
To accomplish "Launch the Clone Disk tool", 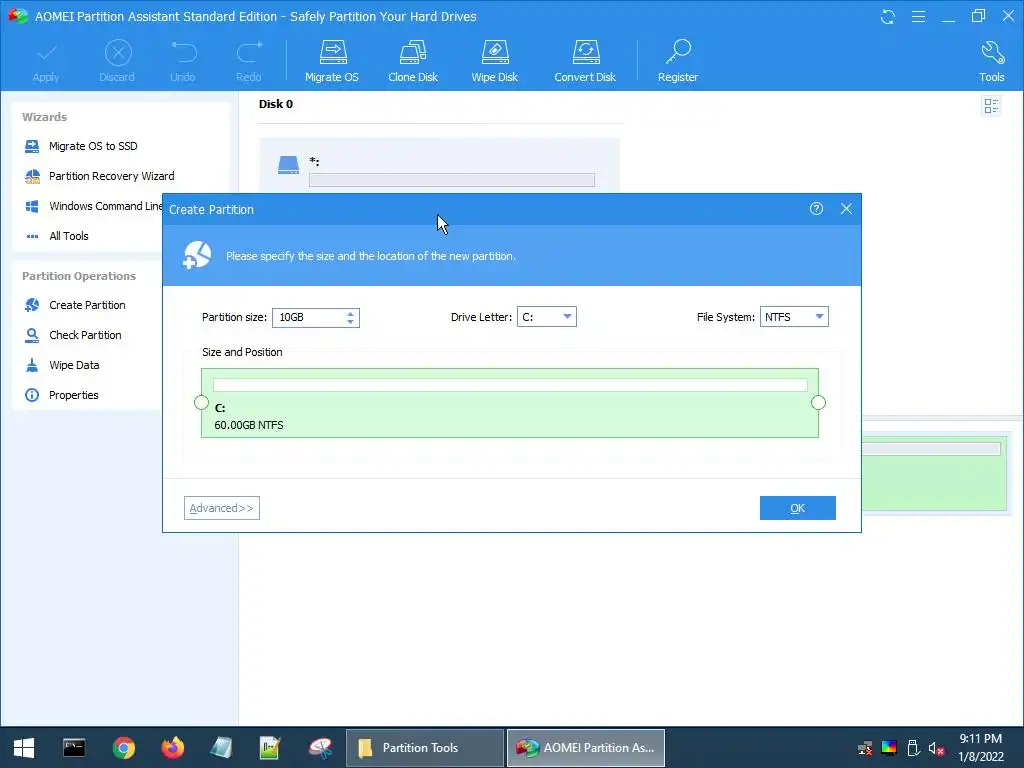I will [x=413, y=61].
